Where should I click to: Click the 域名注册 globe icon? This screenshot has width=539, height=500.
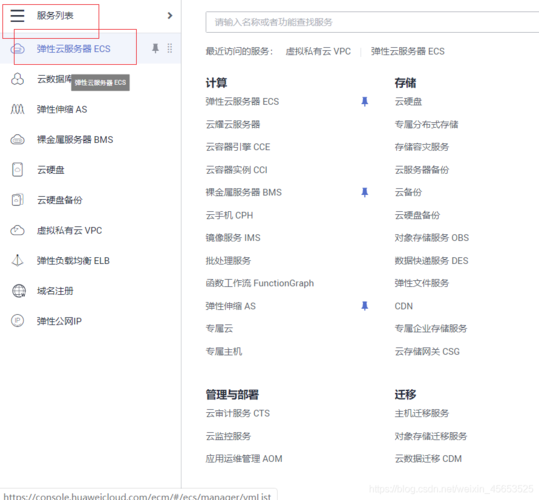19,291
